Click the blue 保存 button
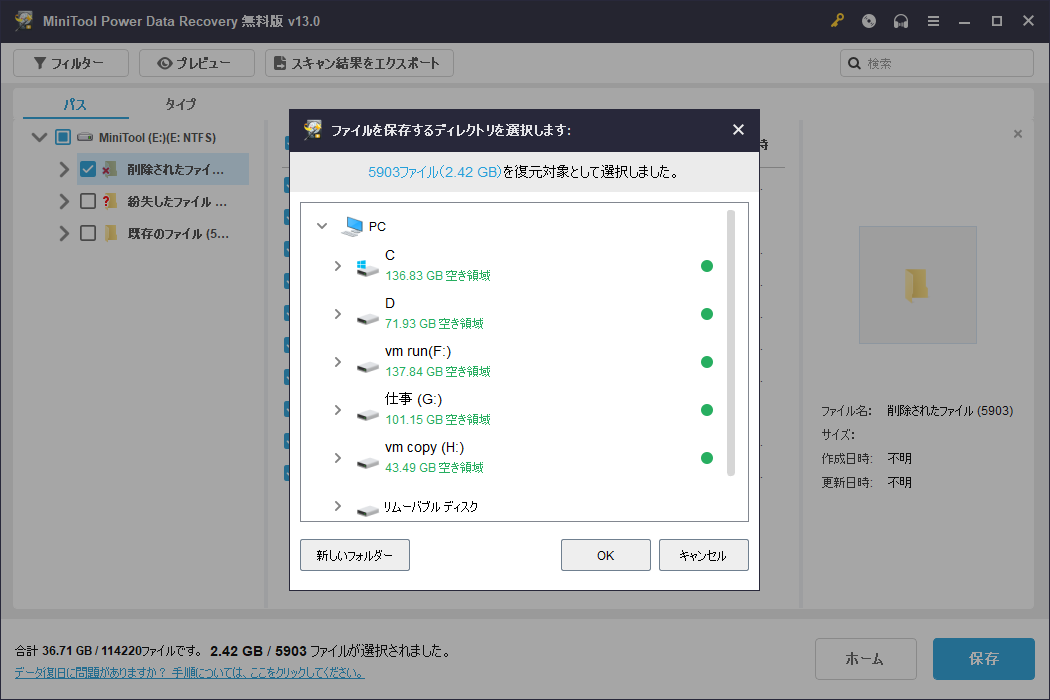 984,658
